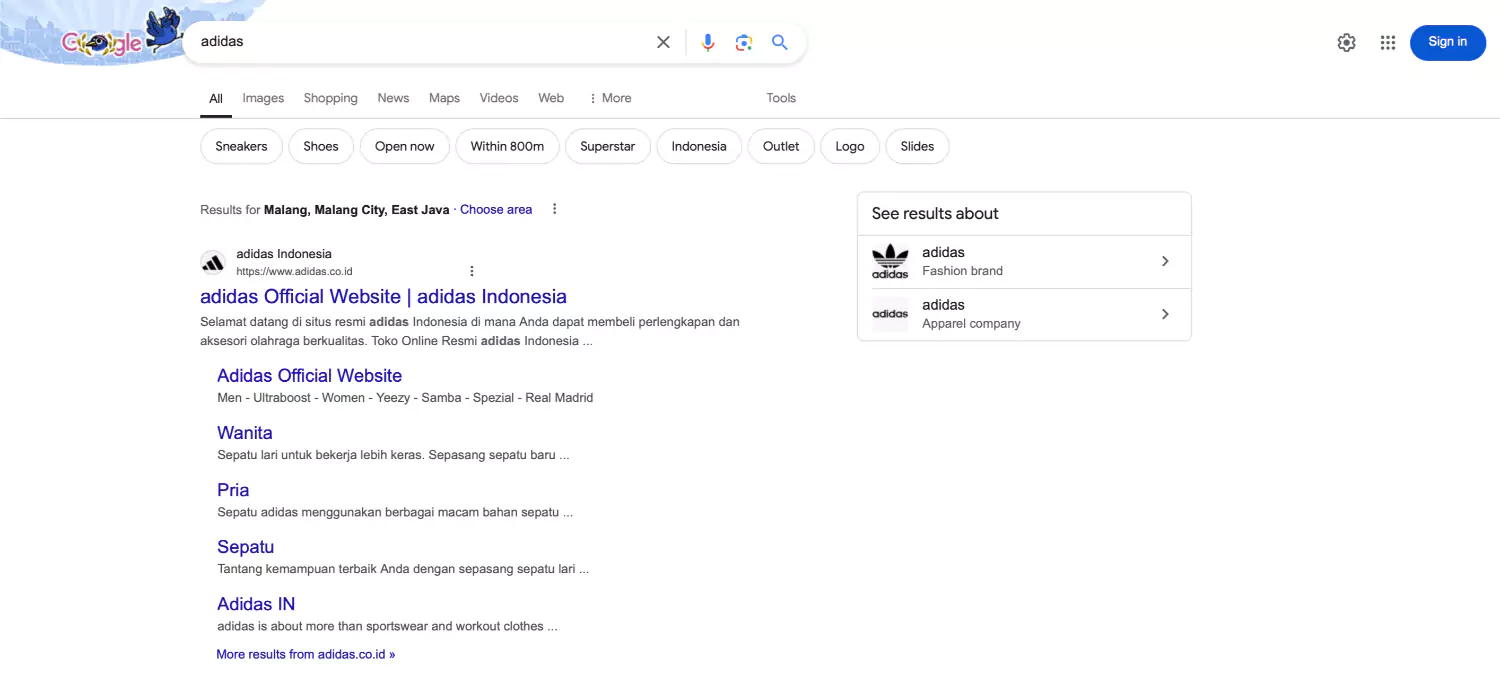Open the More search categories dropdown
The image size is (1500, 684).
[610, 98]
